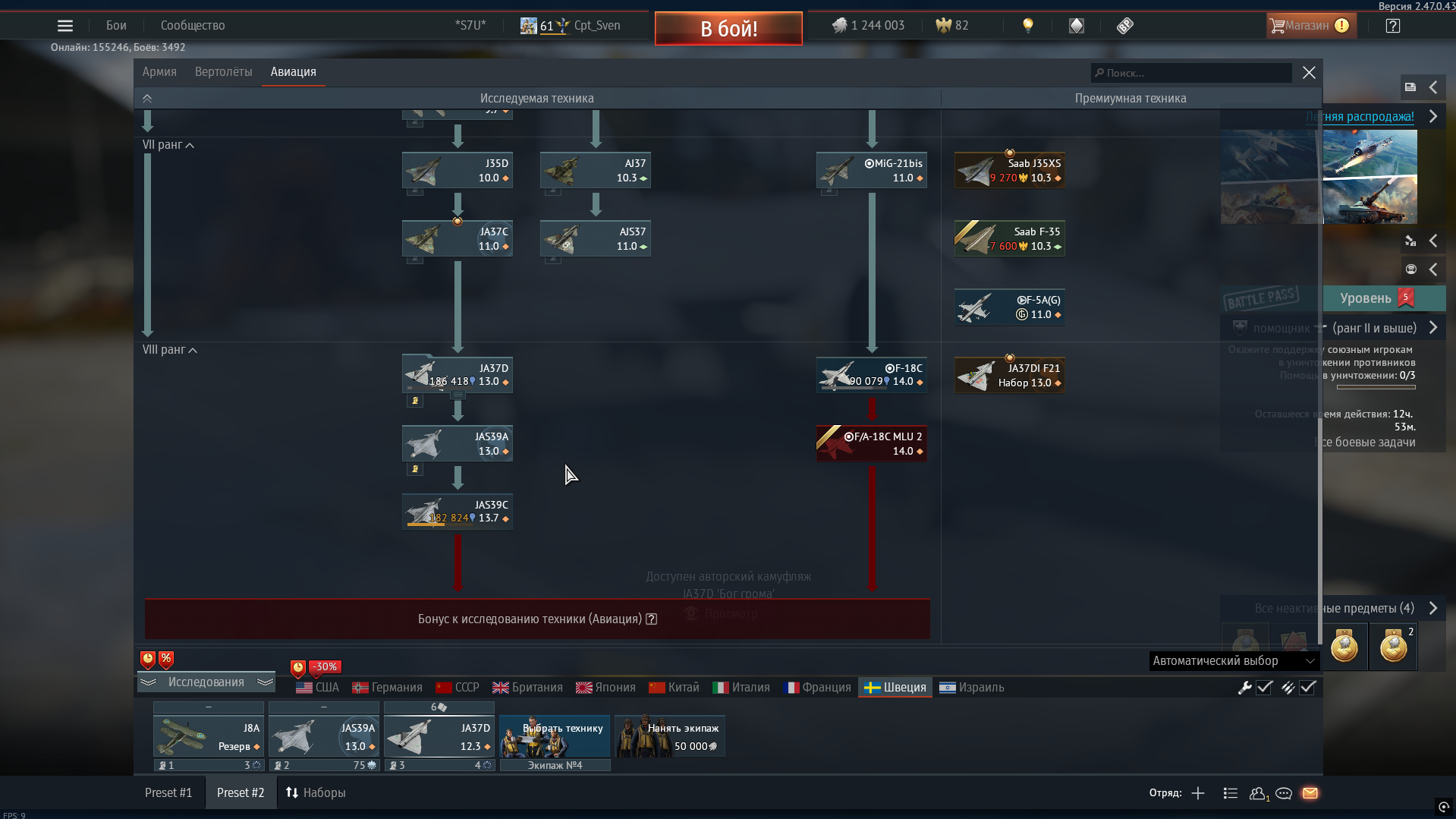This screenshot has width=1456, height=819.
Task: Click the Поиск search field
Action: 1191,73
